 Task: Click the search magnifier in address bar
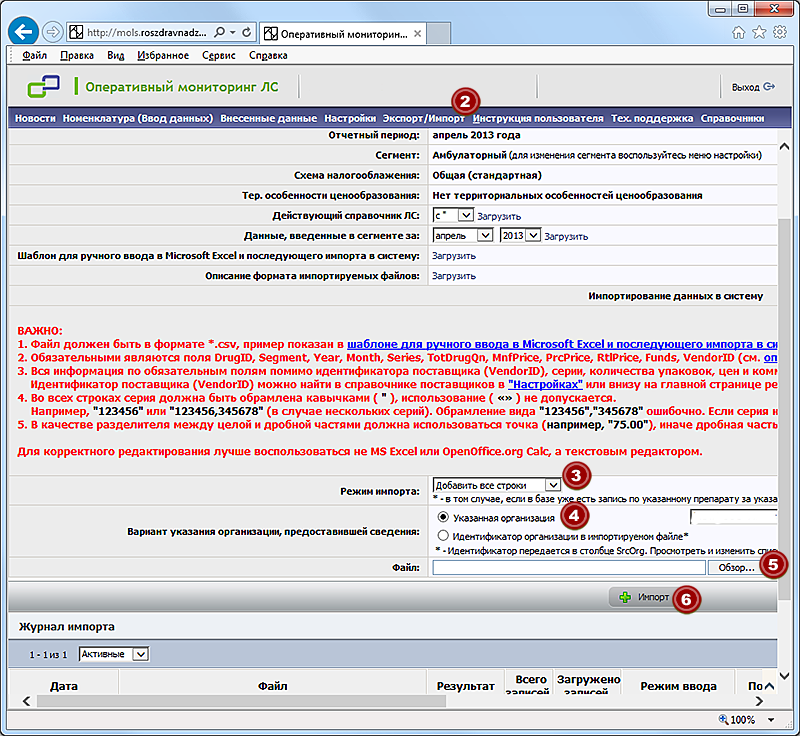pyautogui.click(x=219, y=32)
